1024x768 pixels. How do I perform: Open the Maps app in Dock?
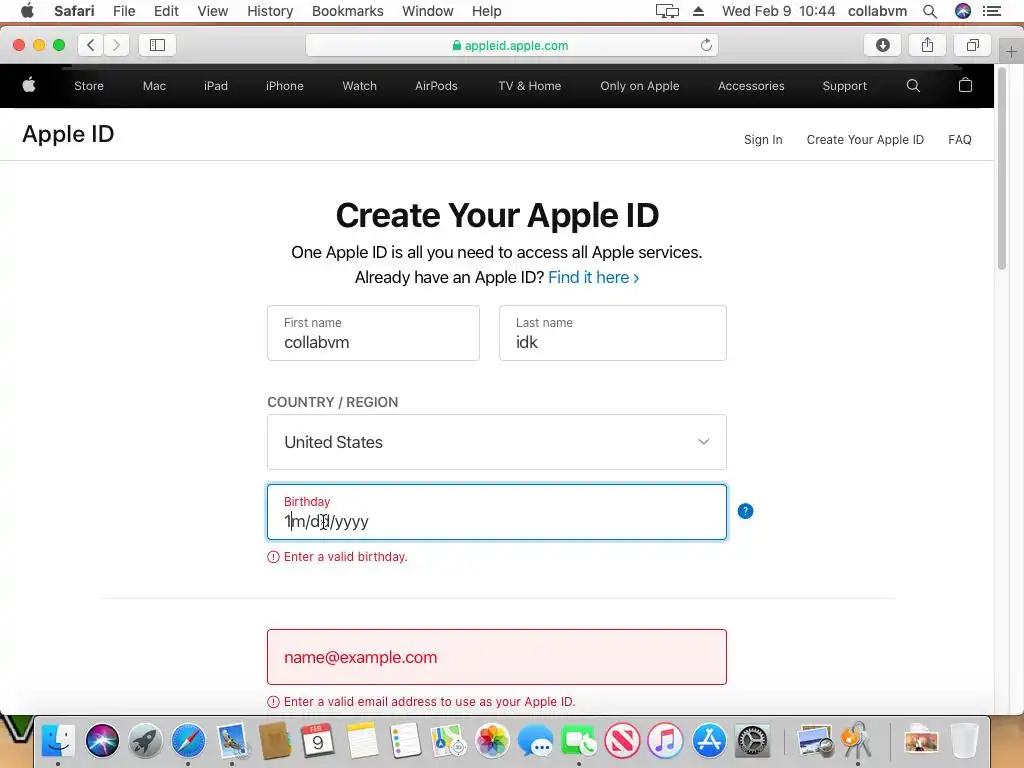449,741
